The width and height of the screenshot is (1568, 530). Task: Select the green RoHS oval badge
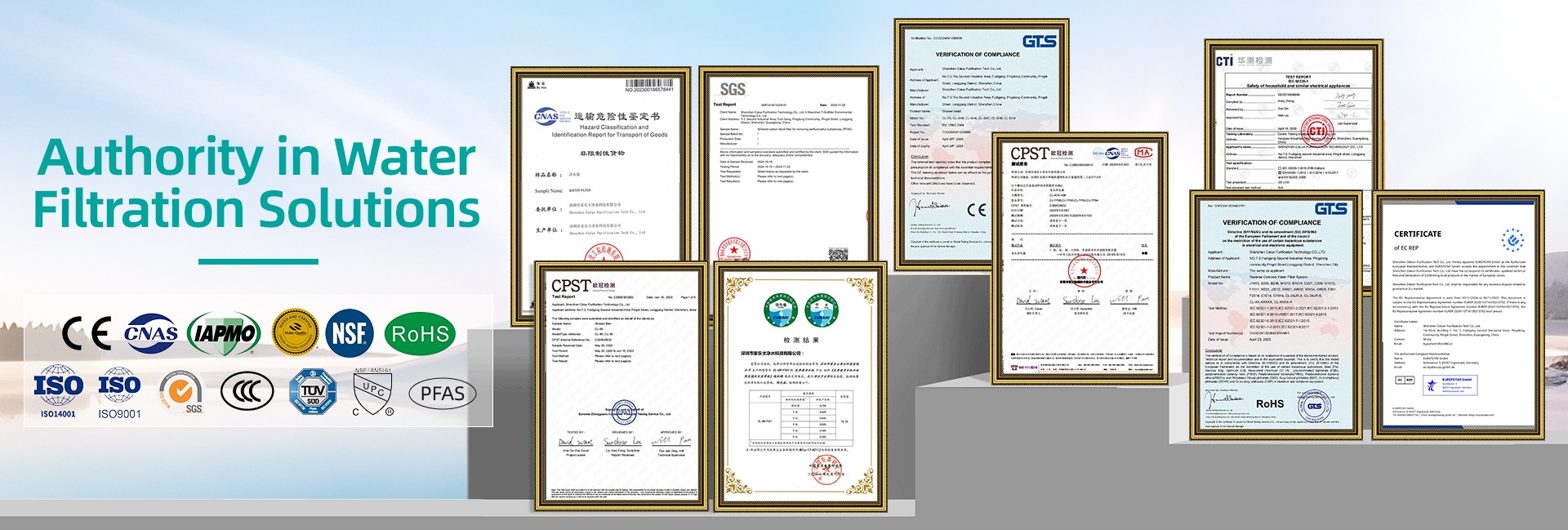click(420, 333)
